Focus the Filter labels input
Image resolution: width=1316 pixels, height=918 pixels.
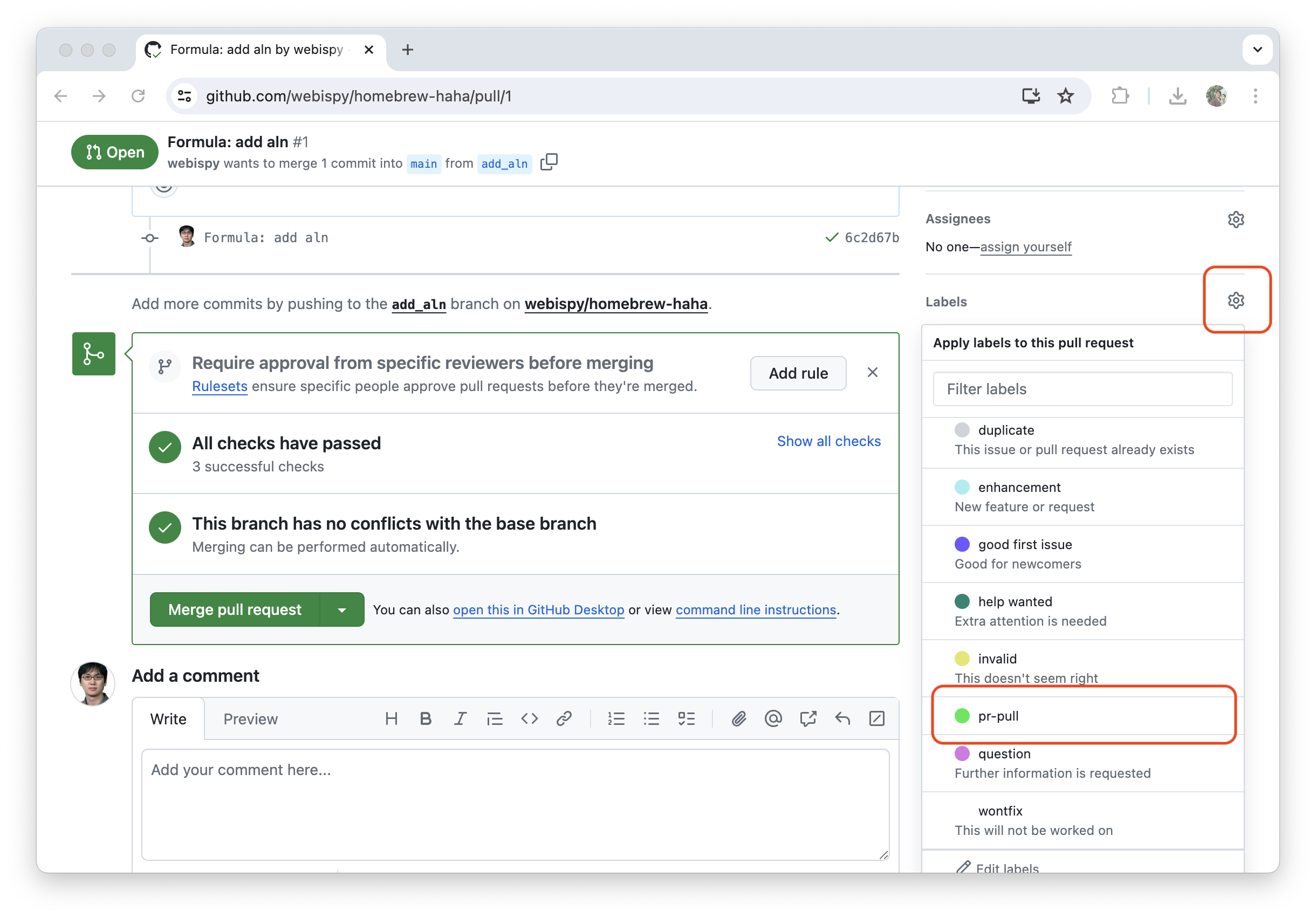coord(1082,389)
